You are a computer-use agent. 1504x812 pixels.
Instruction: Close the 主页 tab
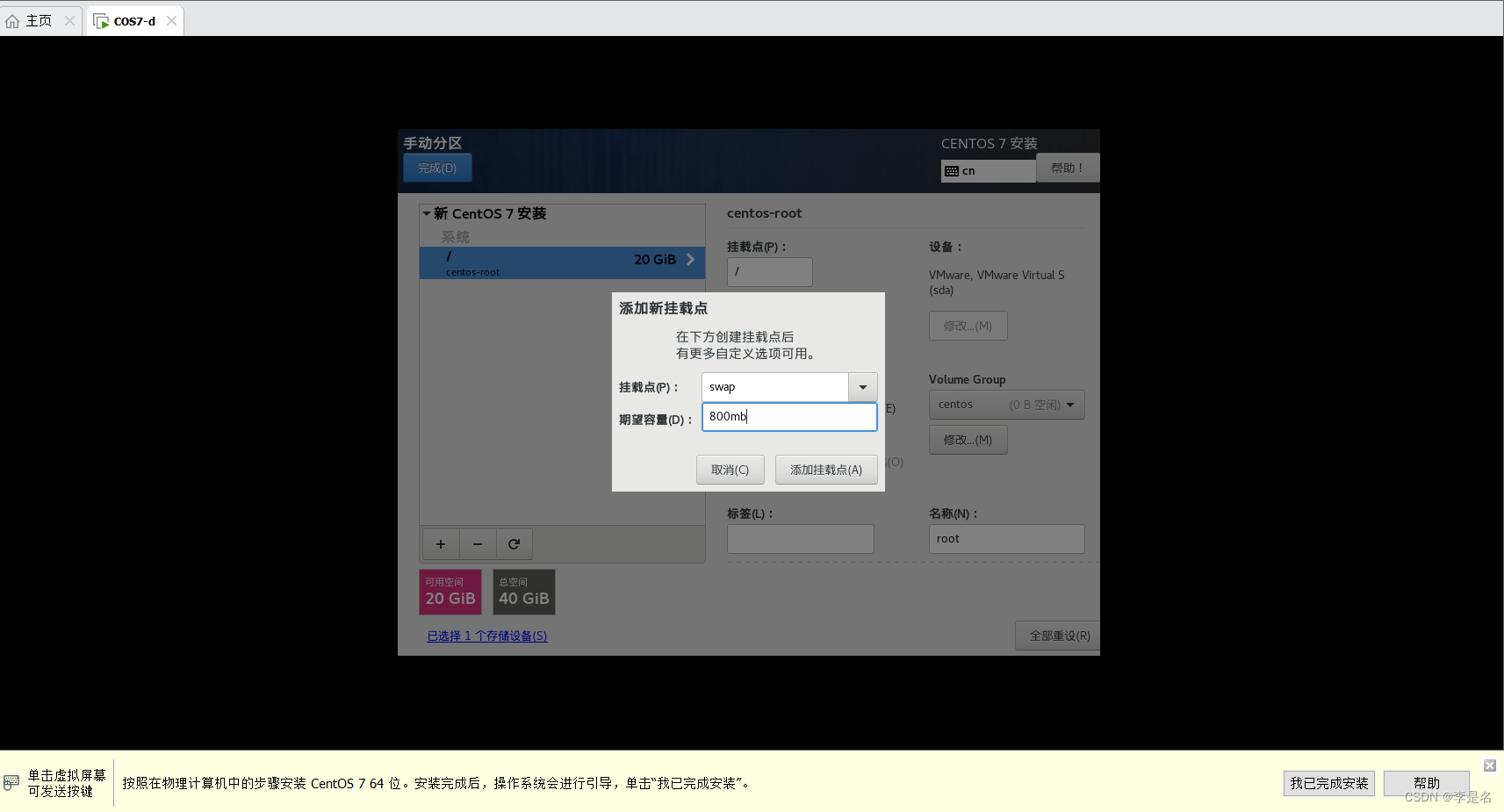point(69,21)
